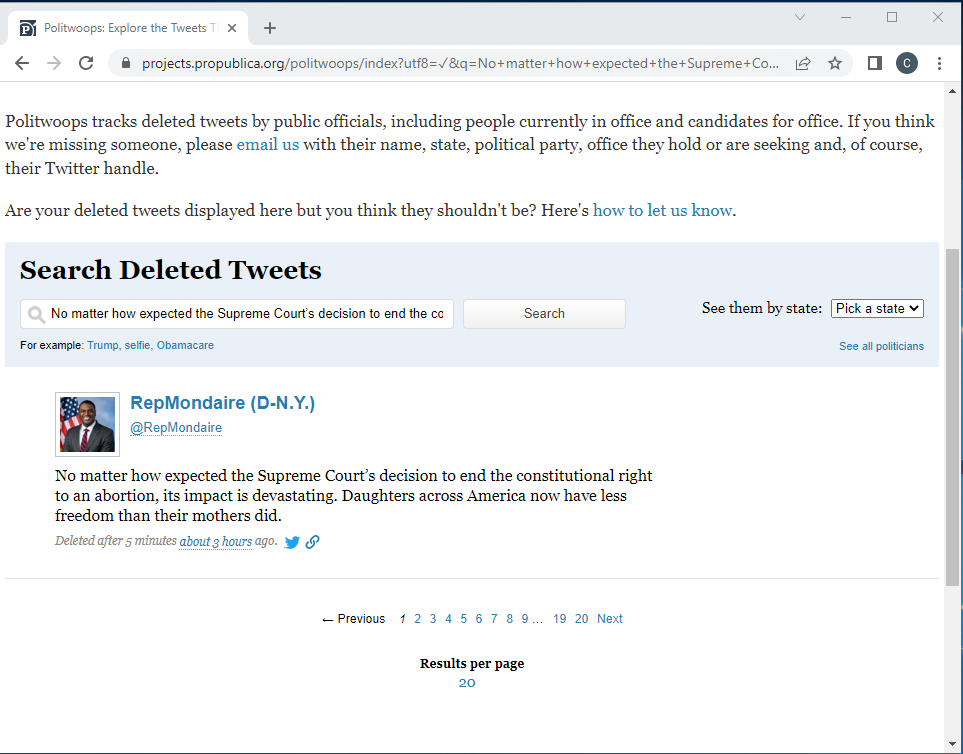Go to results page 8
The image size is (963, 754).
click(x=509, y=619)
